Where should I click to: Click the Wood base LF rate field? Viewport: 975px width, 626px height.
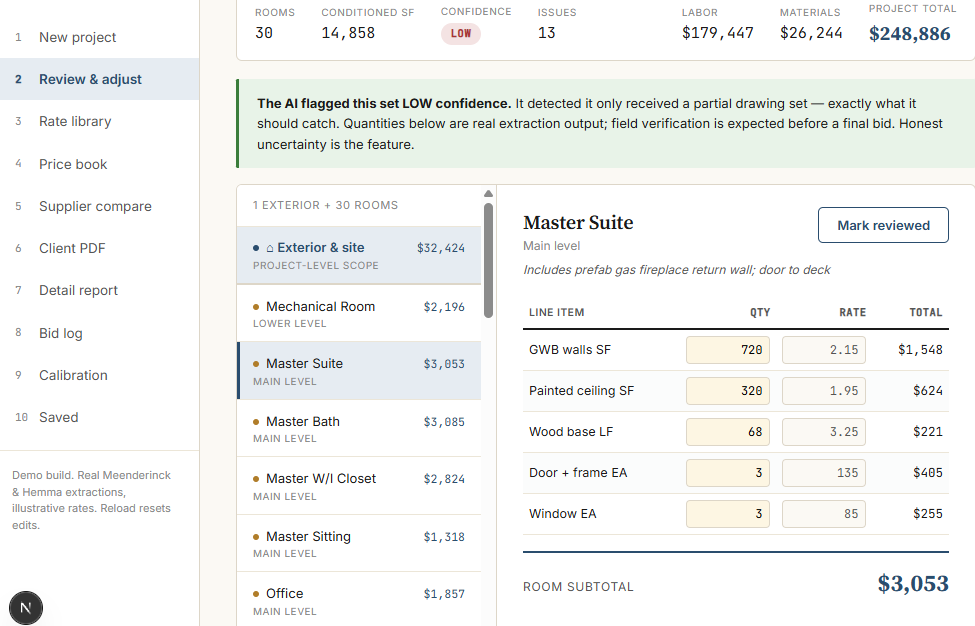(x=823, y=432)
